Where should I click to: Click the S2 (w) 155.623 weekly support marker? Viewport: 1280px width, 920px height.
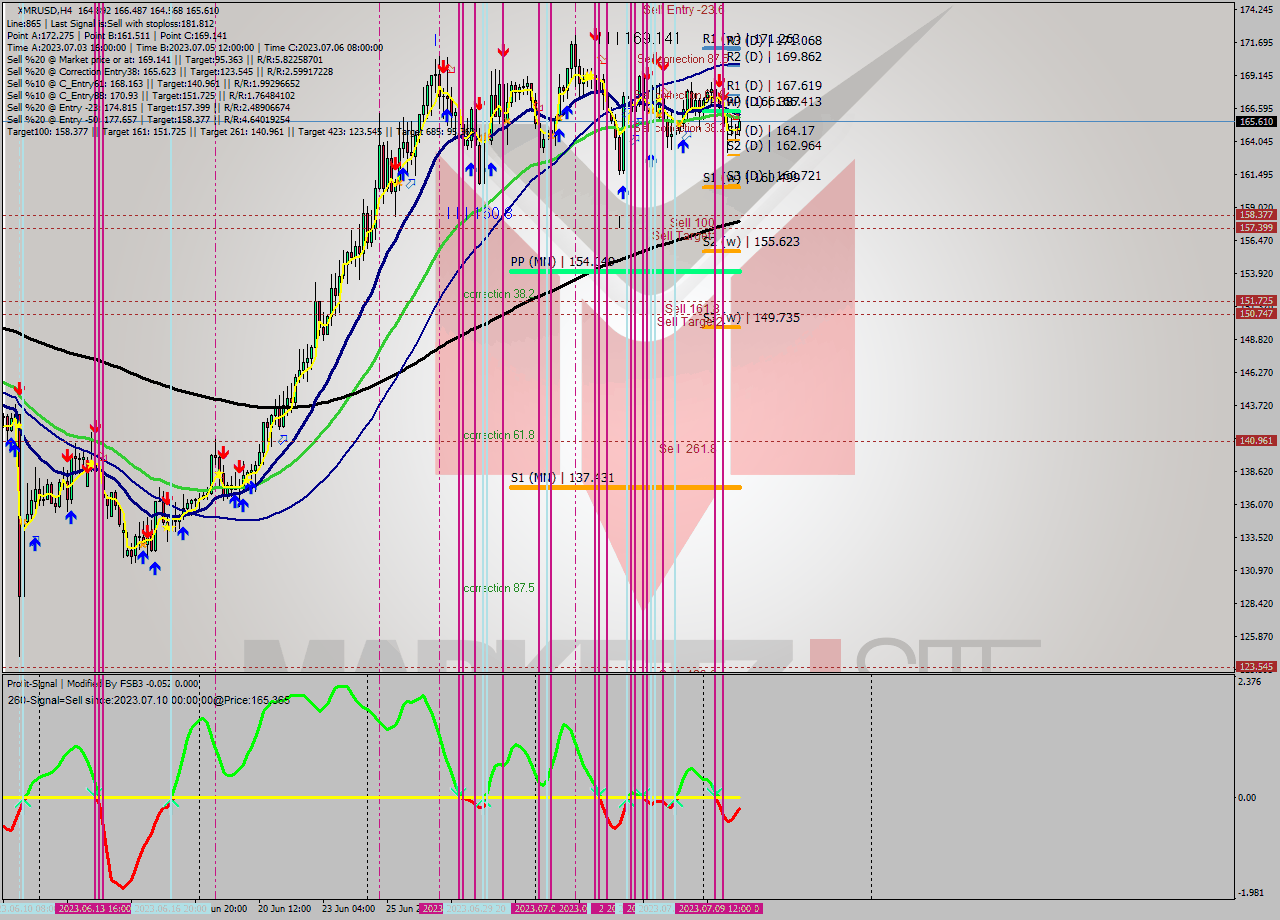pos(736,242)
